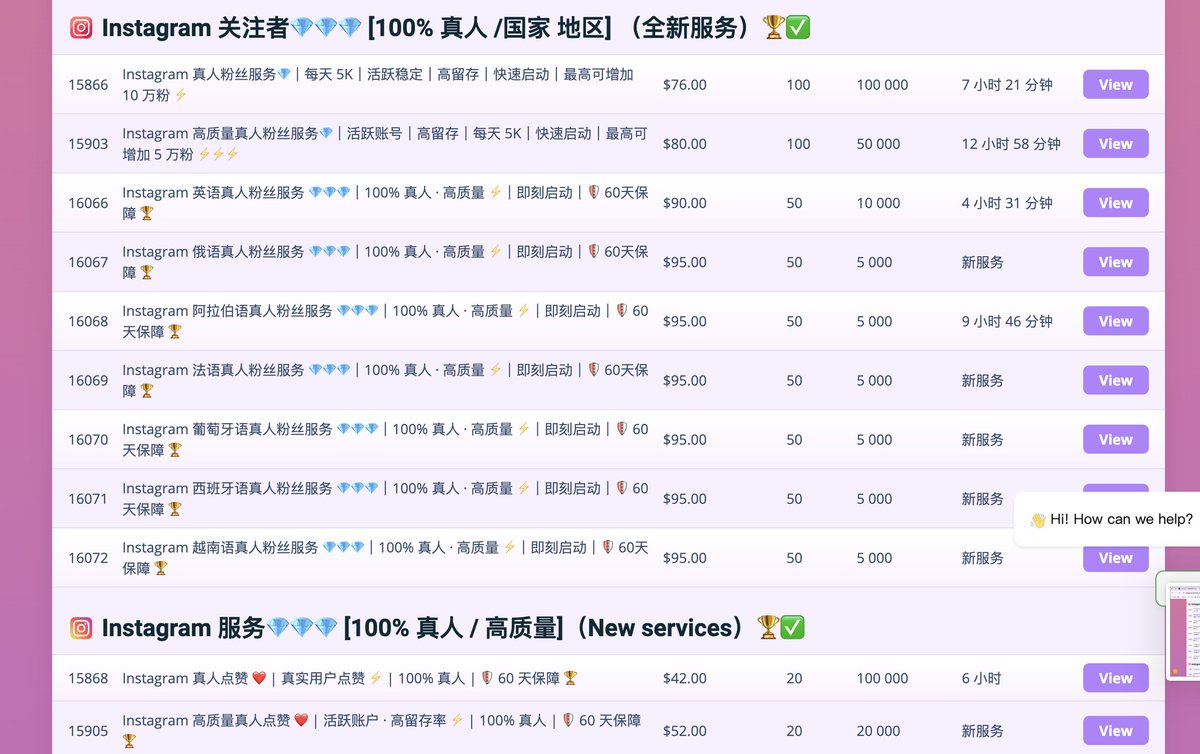The height and width of the screenshot is (754, 1200).
Task: View the Instagram 真人点赞 service 15868
Action: tap(1115, 678)
